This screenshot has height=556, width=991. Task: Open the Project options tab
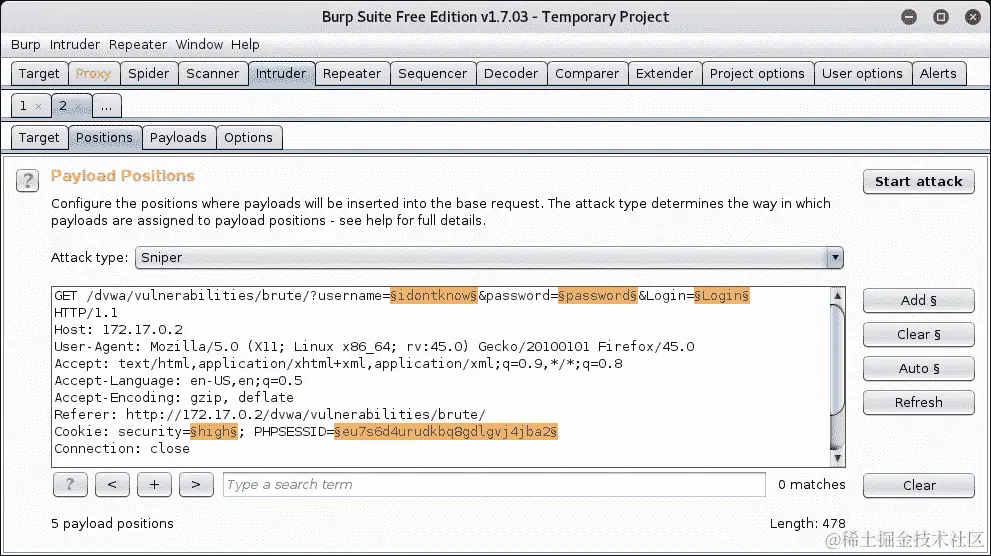pyautogui.click(x=757, y=73)
